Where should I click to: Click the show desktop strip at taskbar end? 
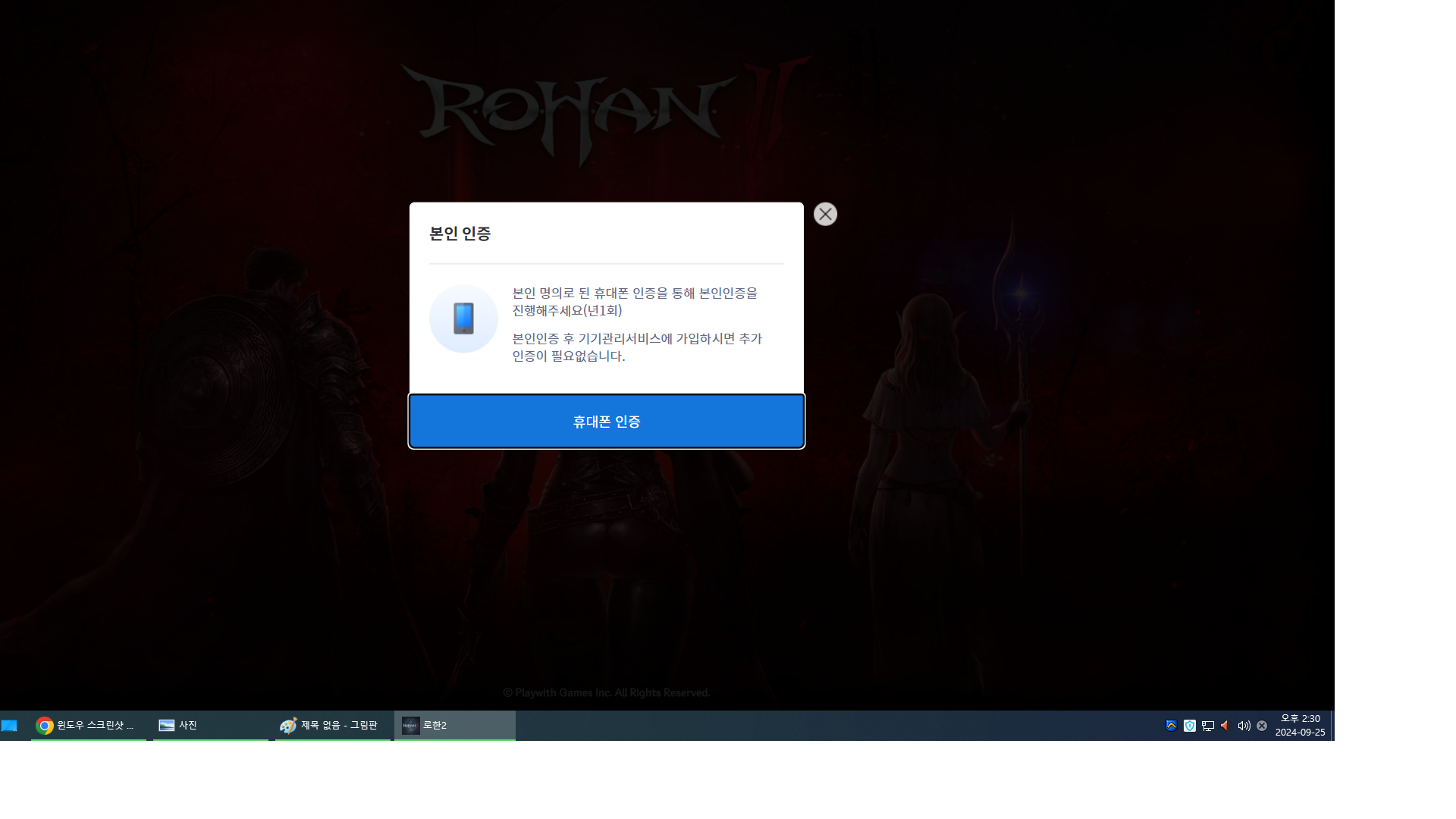point(1332,726)
